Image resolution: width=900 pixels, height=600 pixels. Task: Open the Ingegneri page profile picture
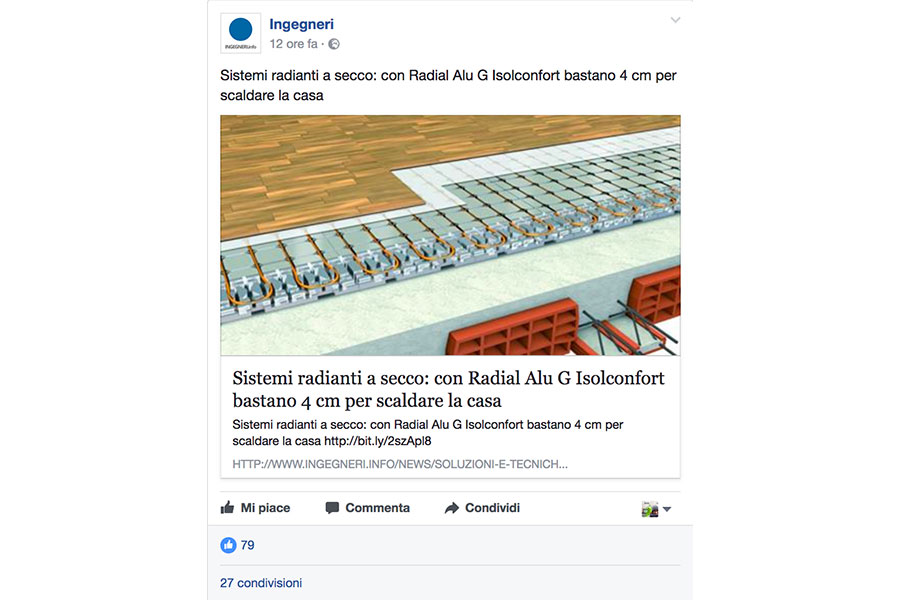tap(240, 33)
